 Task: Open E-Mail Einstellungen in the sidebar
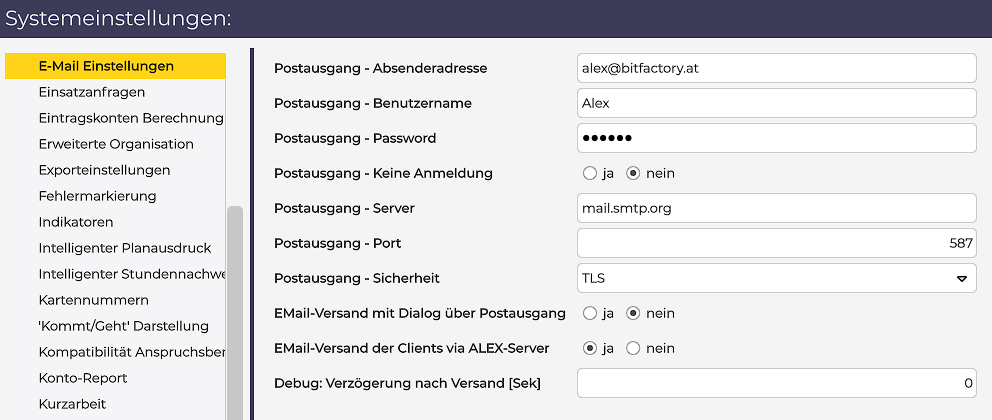tap(106, 66)
